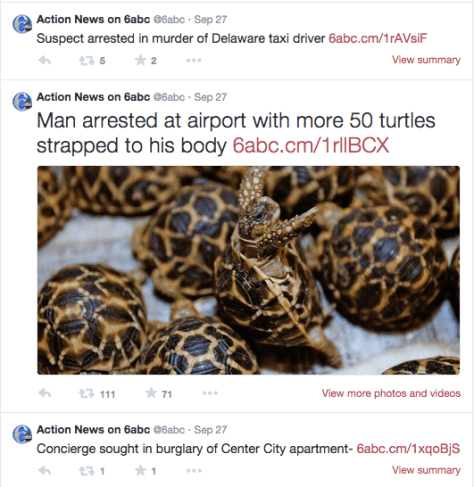Open the 6abc.cm/1rAVsiF link
The image size is (474, 487).
coord(378,38)
